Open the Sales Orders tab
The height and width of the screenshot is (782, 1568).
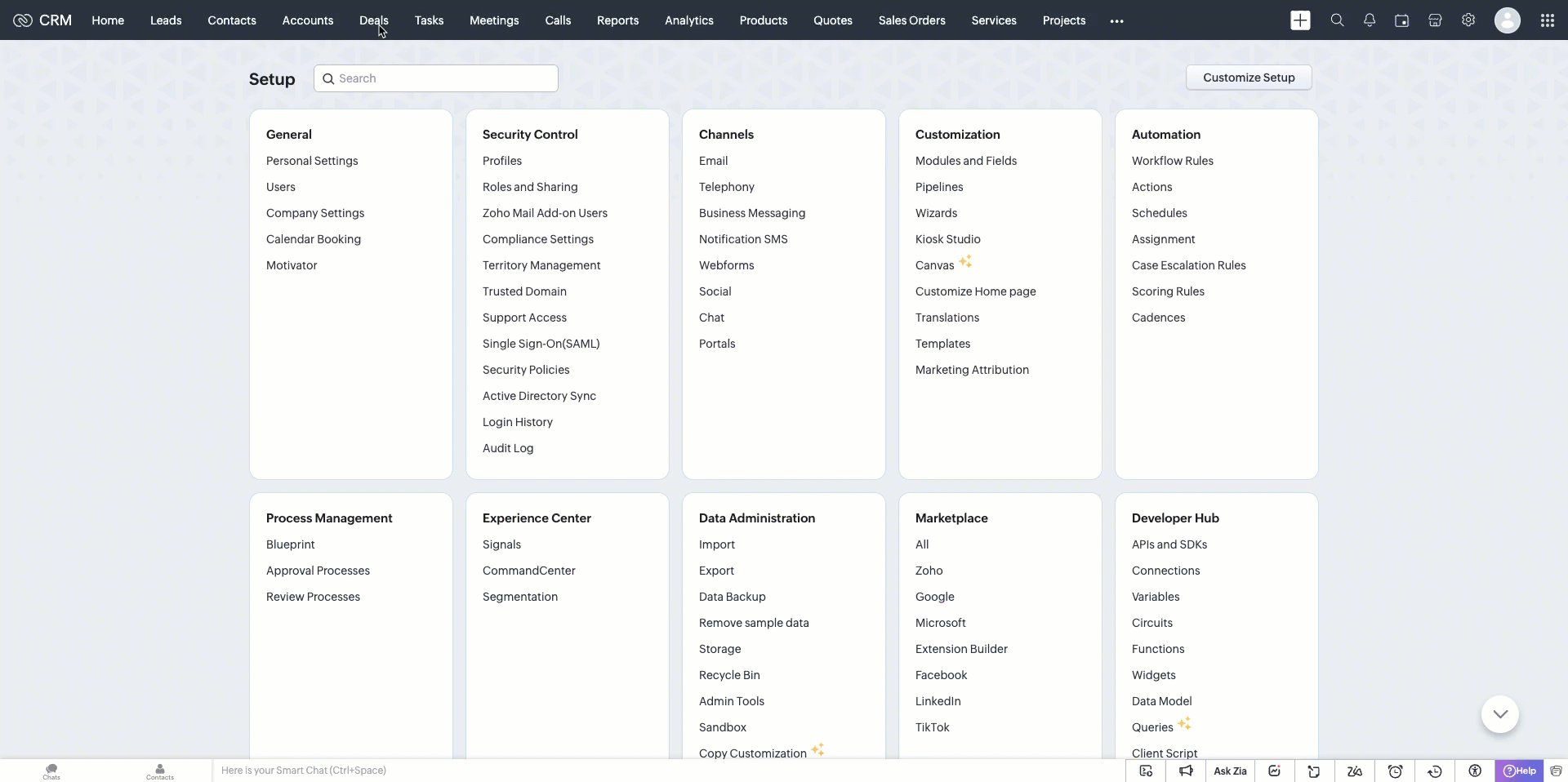tap(912, 20)
